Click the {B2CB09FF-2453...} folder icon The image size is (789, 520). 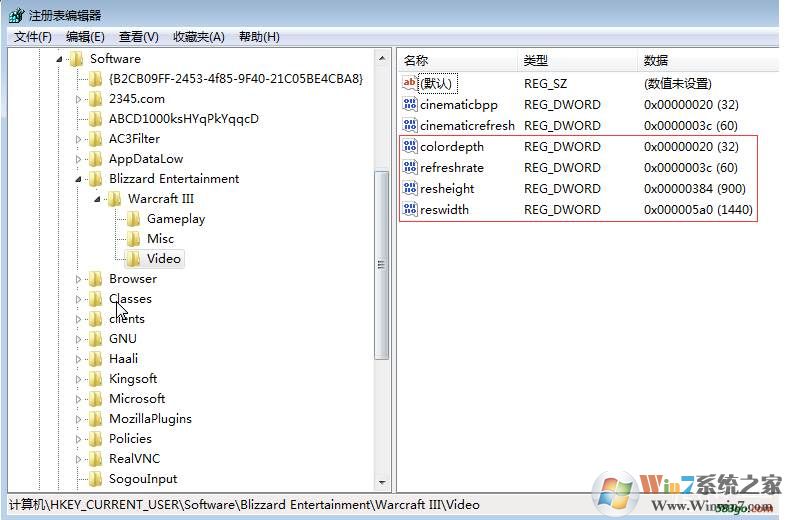point(95,79)
